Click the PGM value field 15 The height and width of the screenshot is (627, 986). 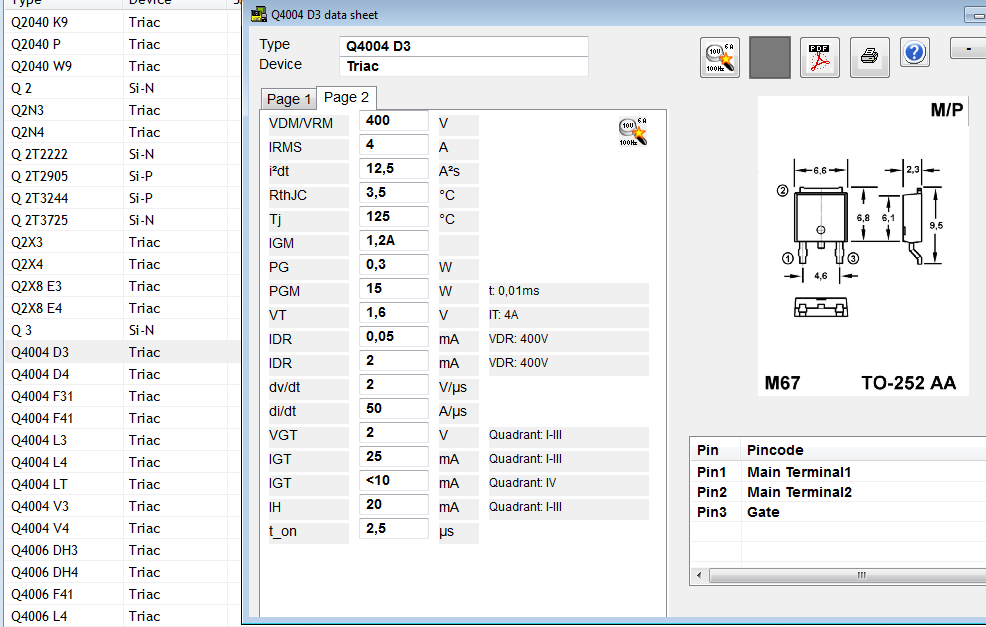click(x=394, y=289)
